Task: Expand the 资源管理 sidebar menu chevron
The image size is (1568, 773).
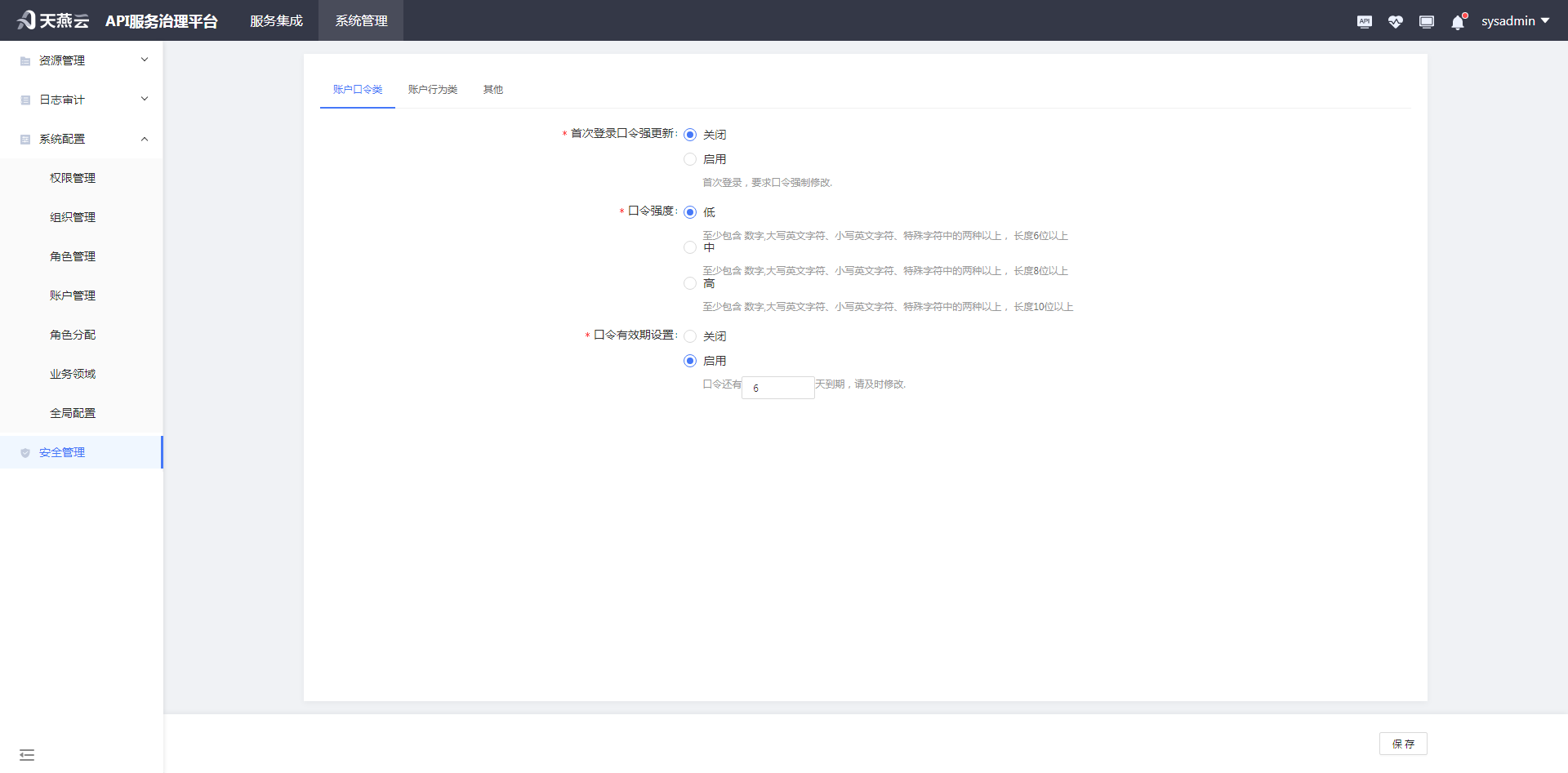Action: coord(145,60)
